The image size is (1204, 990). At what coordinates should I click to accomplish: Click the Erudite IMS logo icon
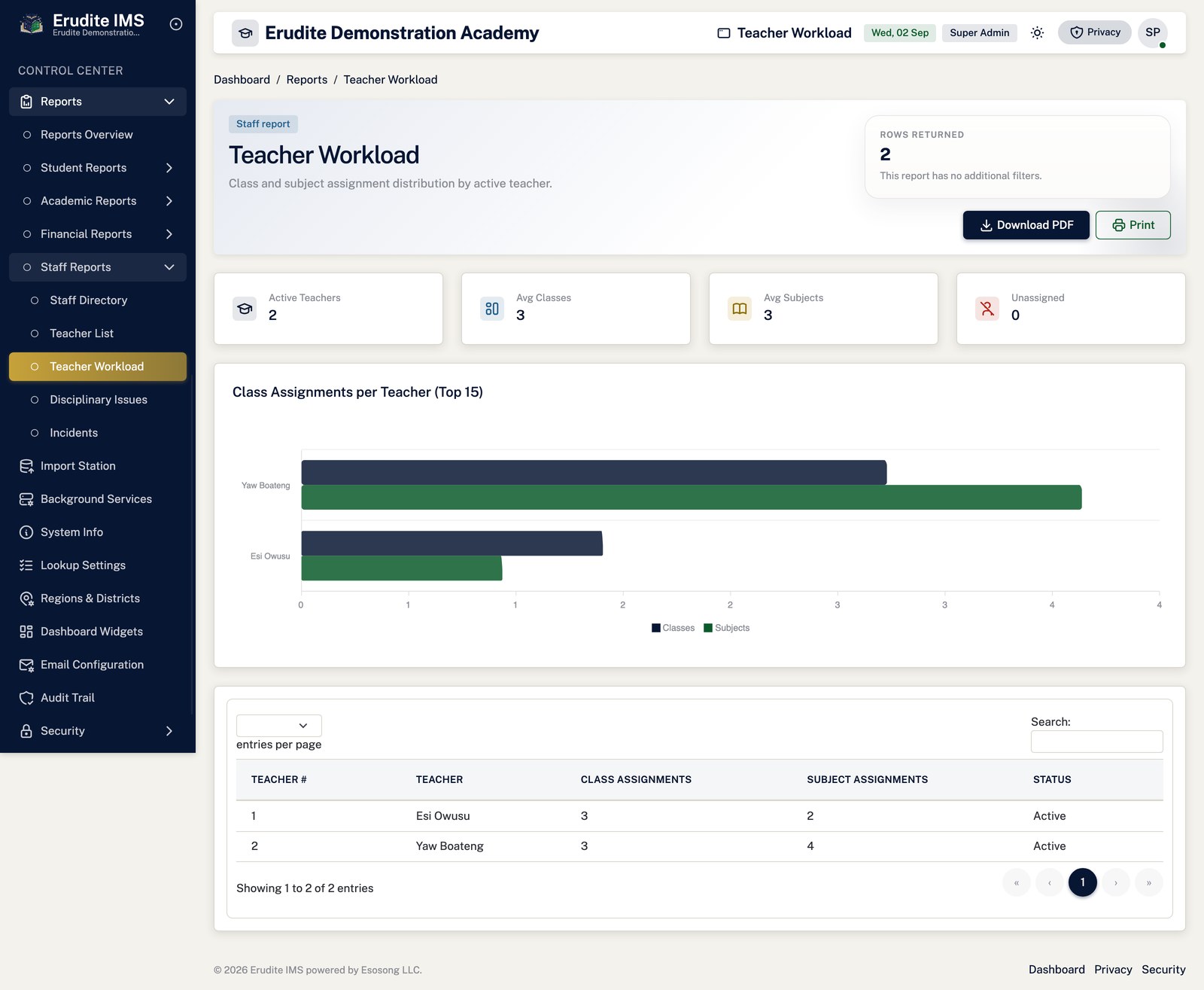(x=31, y=25)
